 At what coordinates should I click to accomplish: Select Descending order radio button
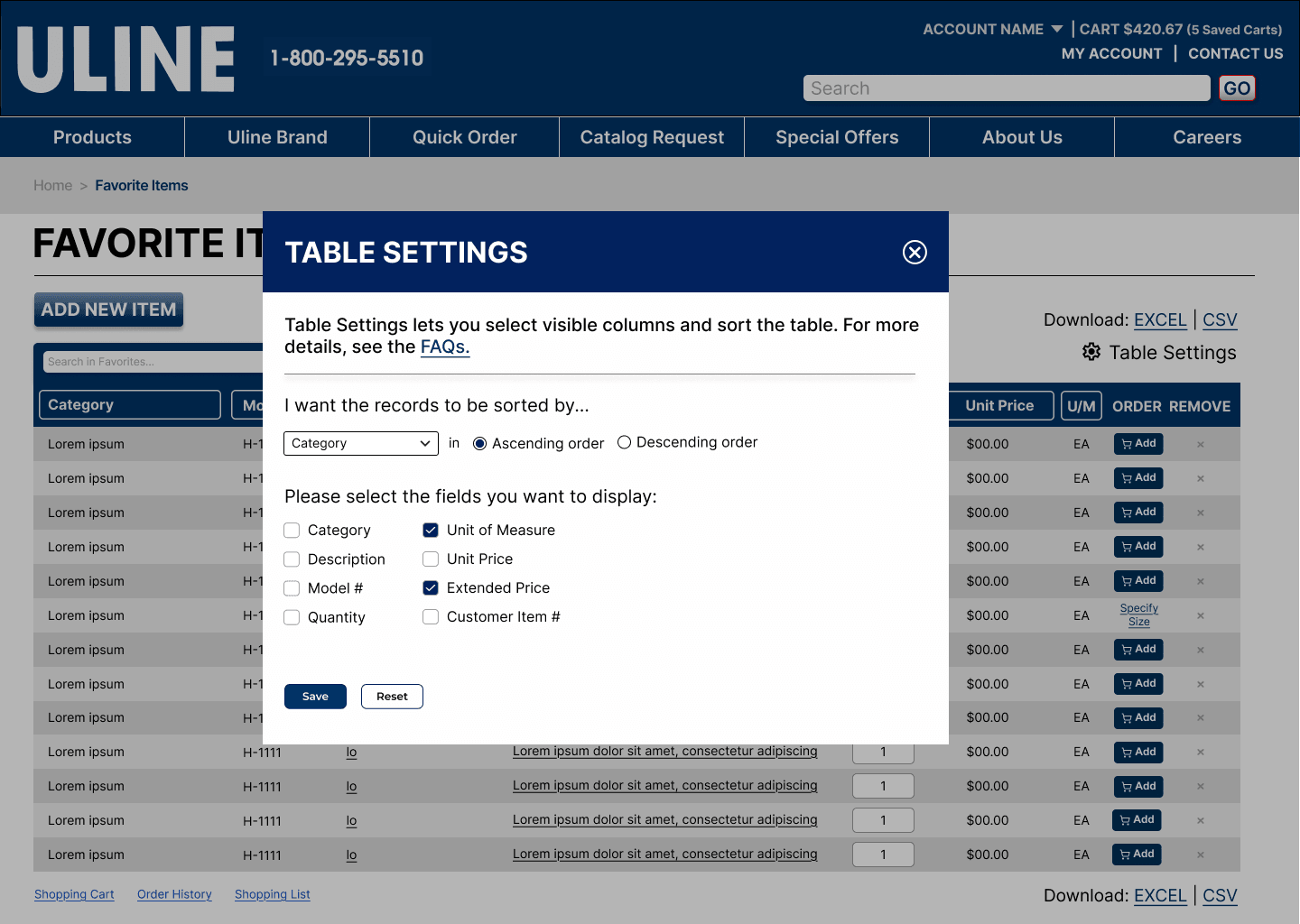coord(624,442)
